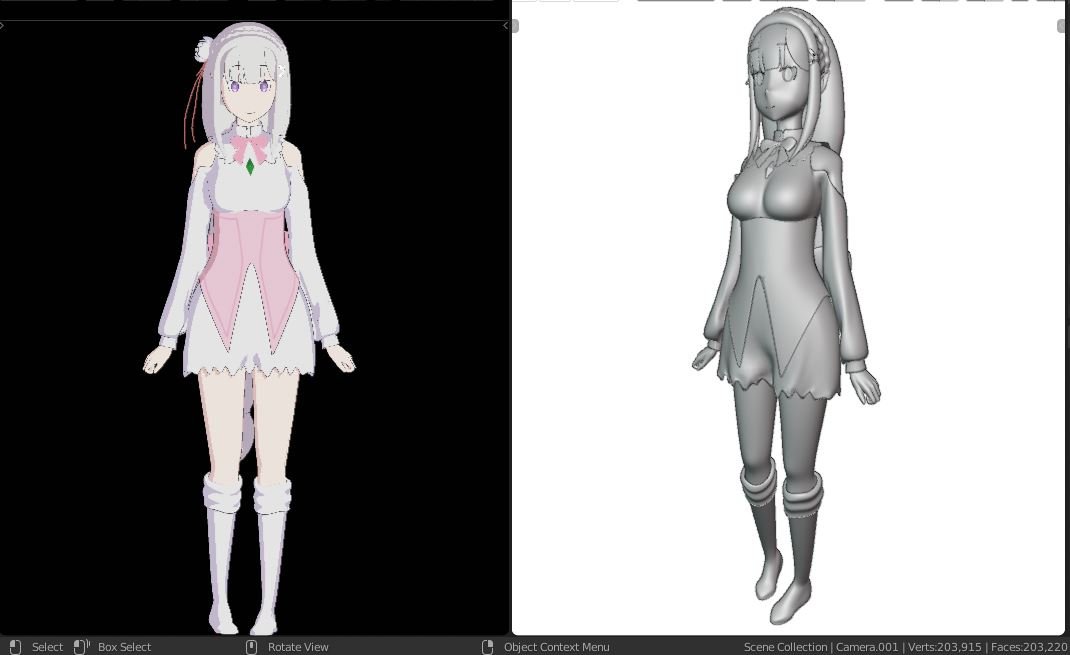Expand the toolbar tab at right viewport's left edge
Viewport: 1070px width, 655px height.
[x=515, y=26]
